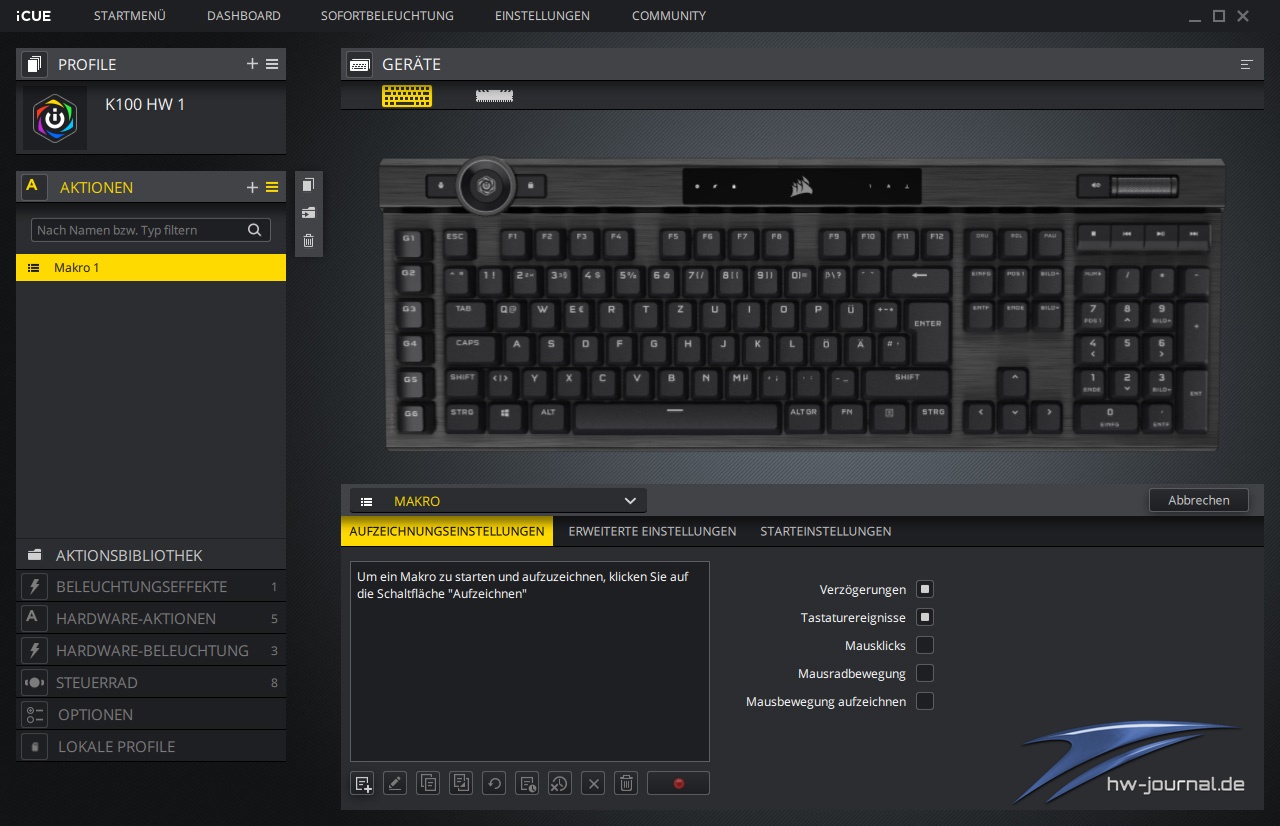The image size is (1280, 826).
Task: Enable Mausbewegung aufzeichnen checkbox
Action: [925, 701]
